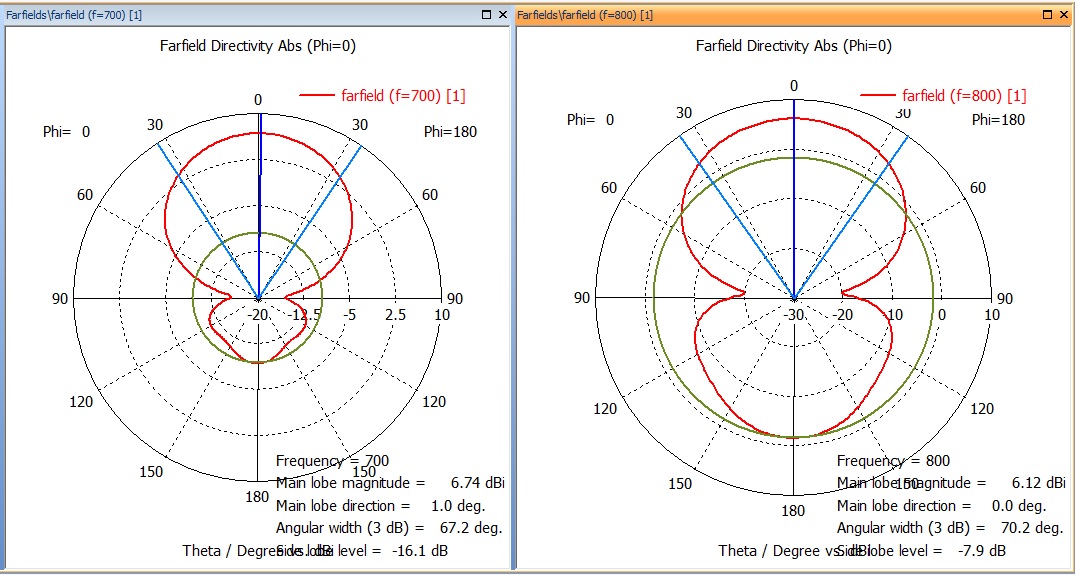Maximize the farfield (f=700) window
The height and width of the screenshot is (575, 1078).
[x=487, y=14]
